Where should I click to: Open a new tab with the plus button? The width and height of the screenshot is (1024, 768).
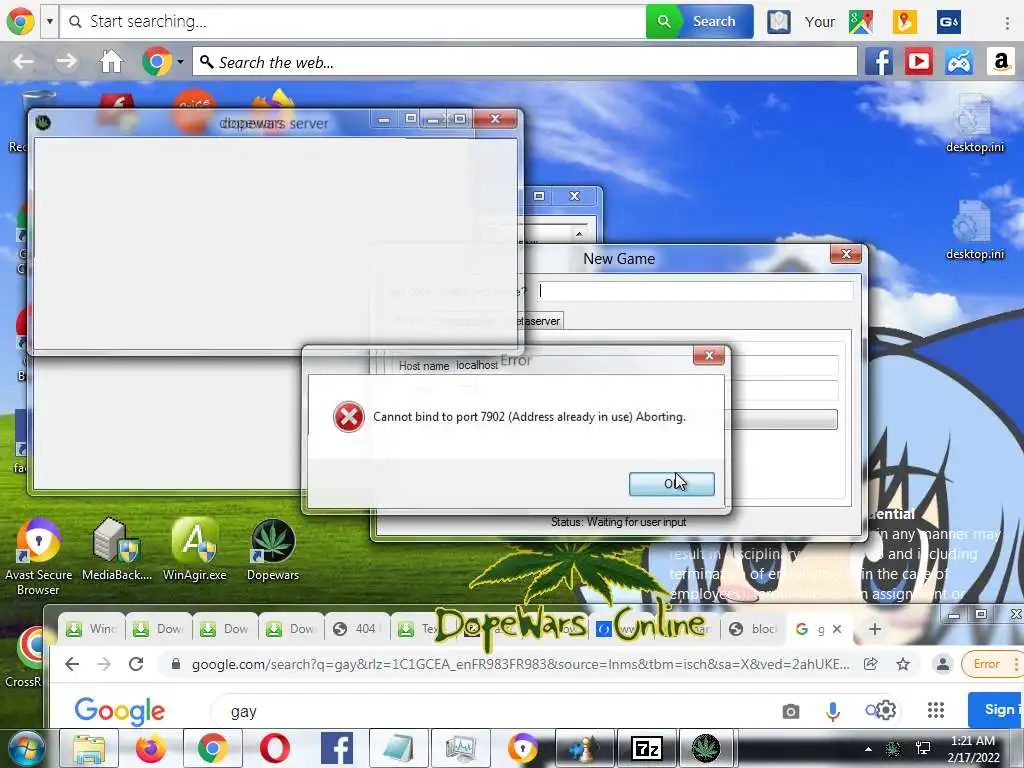874,629
